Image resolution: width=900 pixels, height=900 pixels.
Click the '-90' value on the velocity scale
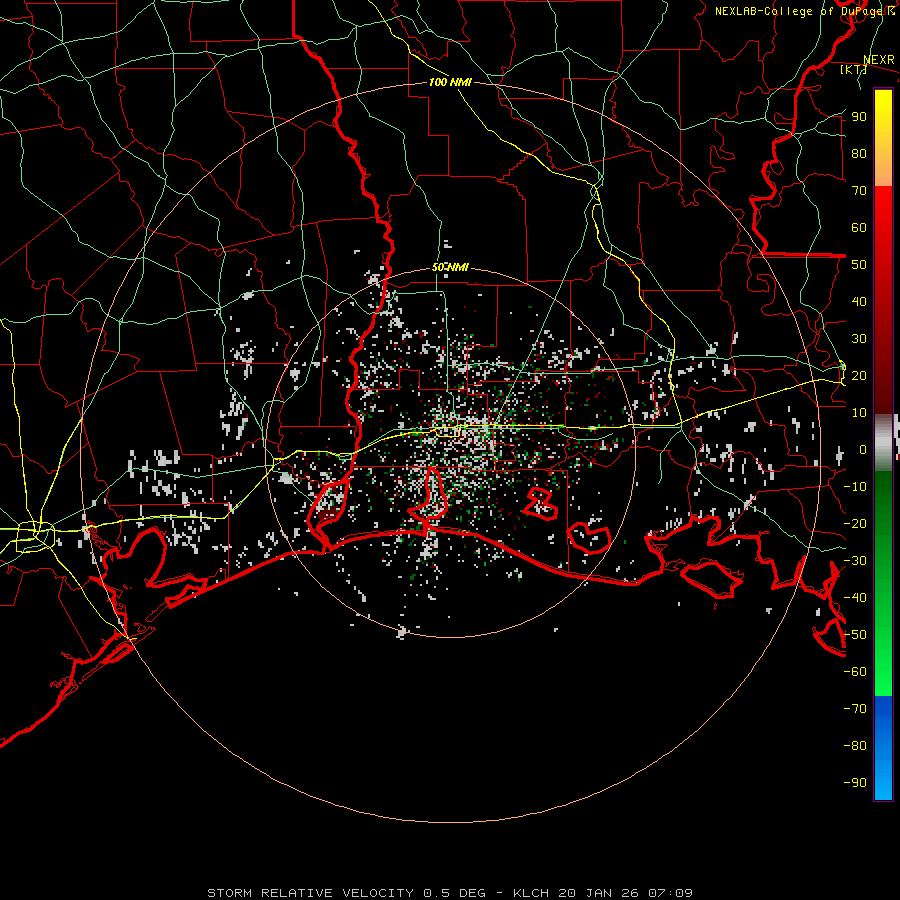point(855,783)
